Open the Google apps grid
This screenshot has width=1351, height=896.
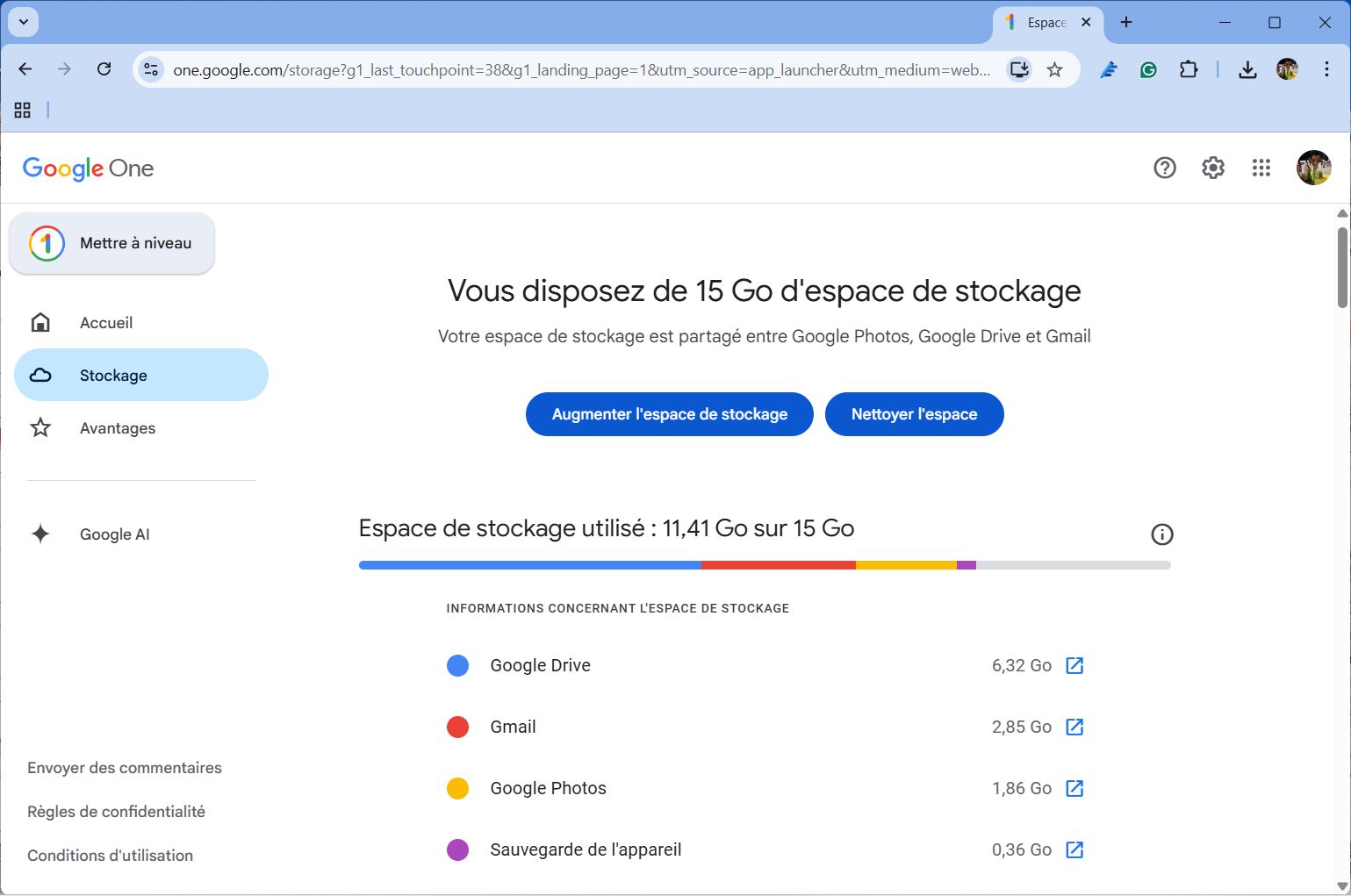[1261, 168]
